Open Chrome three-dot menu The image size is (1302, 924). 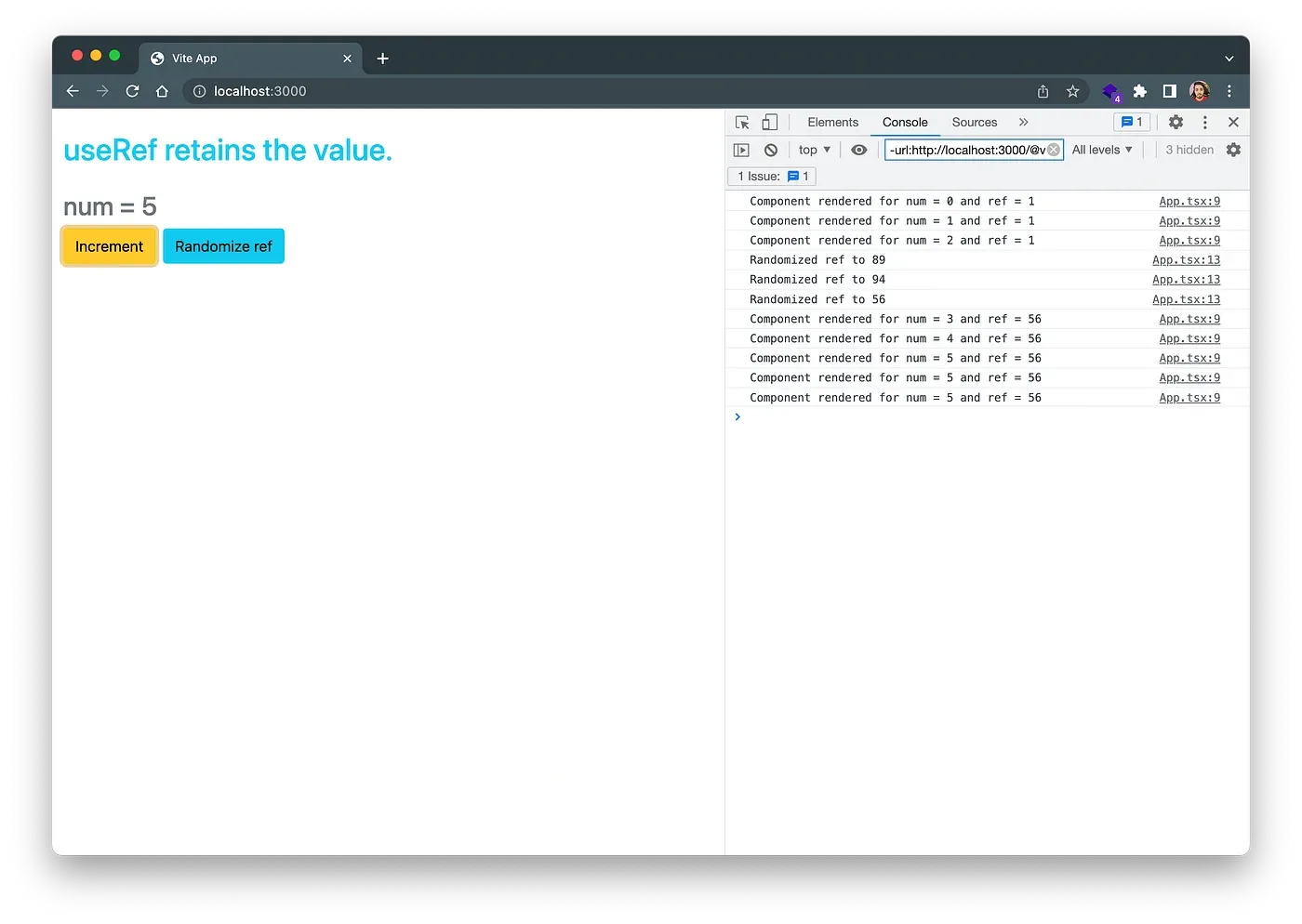click(1229, 91)
